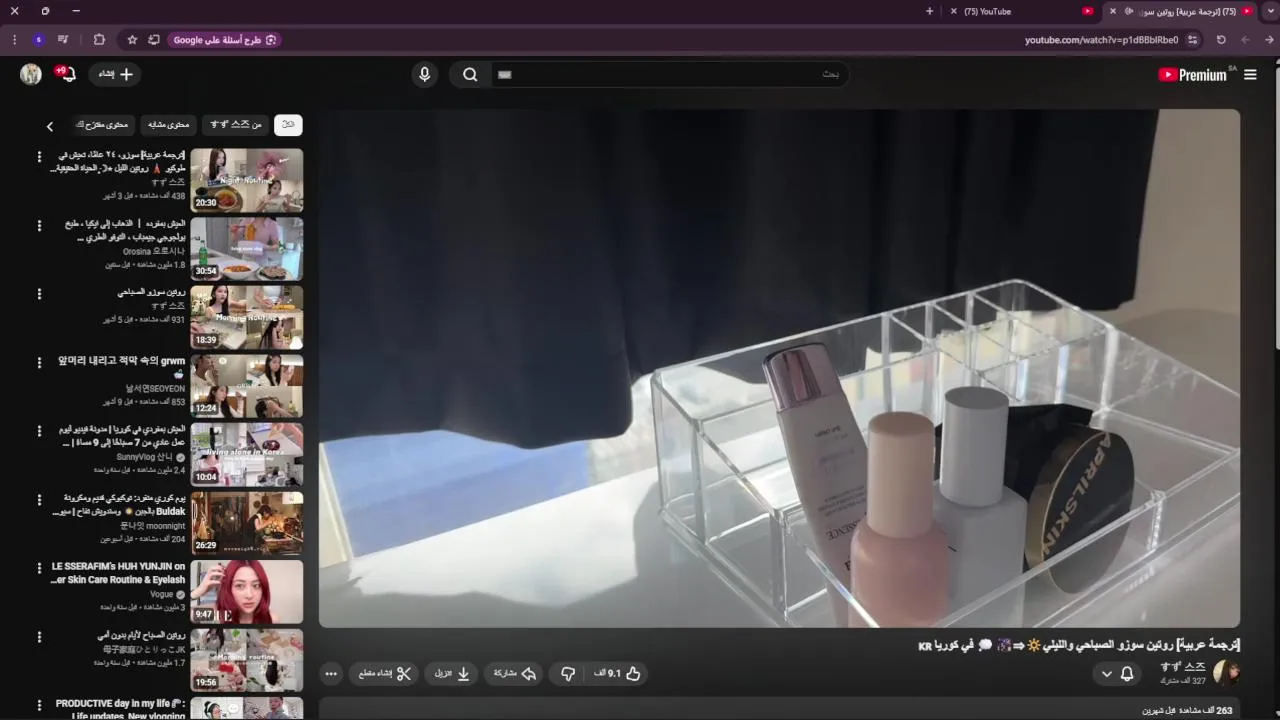The height and width of the screenshot is (720, 1280).
Task: Open options menu for the Orosina video
Action: [x=39, y=226]
